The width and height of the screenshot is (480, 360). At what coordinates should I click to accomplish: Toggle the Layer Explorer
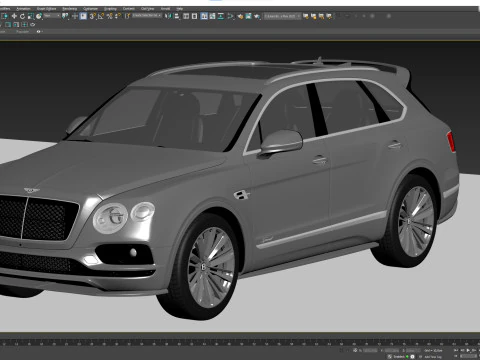(194, 16)
